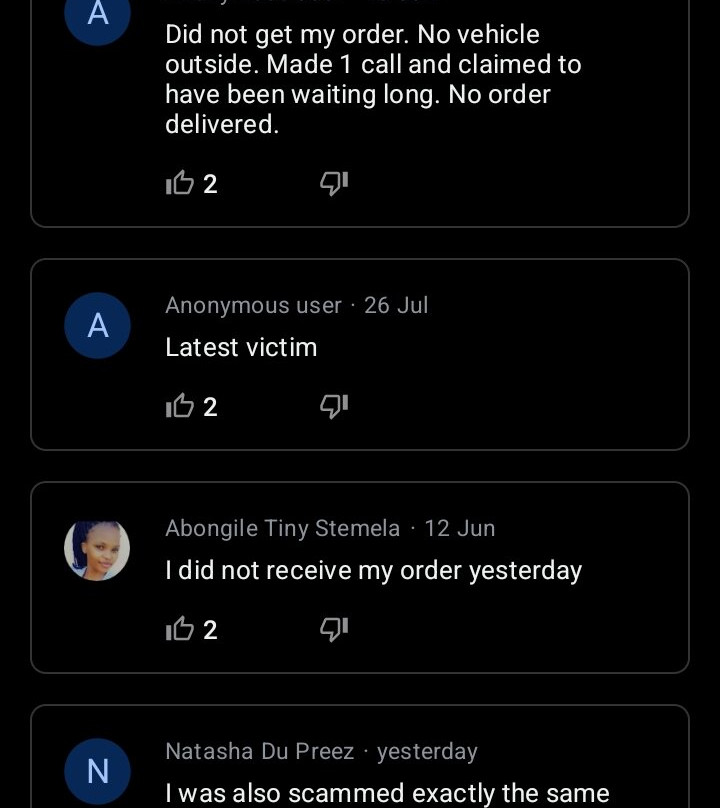Click the "26 Jul" date on anonymous review
The image size is (720, 808).
click(x=396, y=305)
